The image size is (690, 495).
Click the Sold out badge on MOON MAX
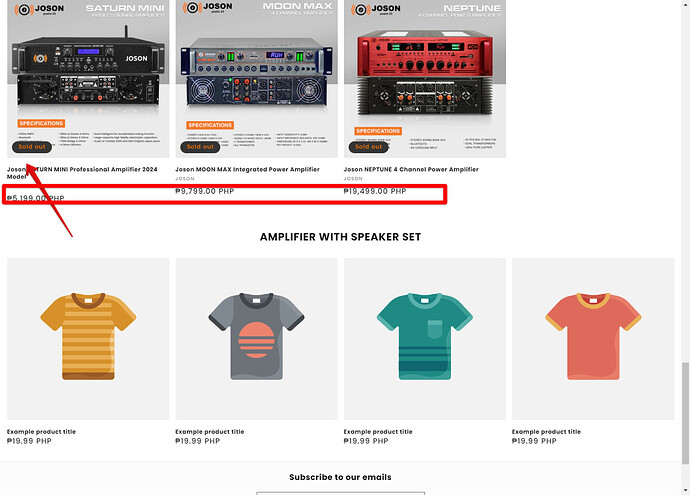pos(200,147)
